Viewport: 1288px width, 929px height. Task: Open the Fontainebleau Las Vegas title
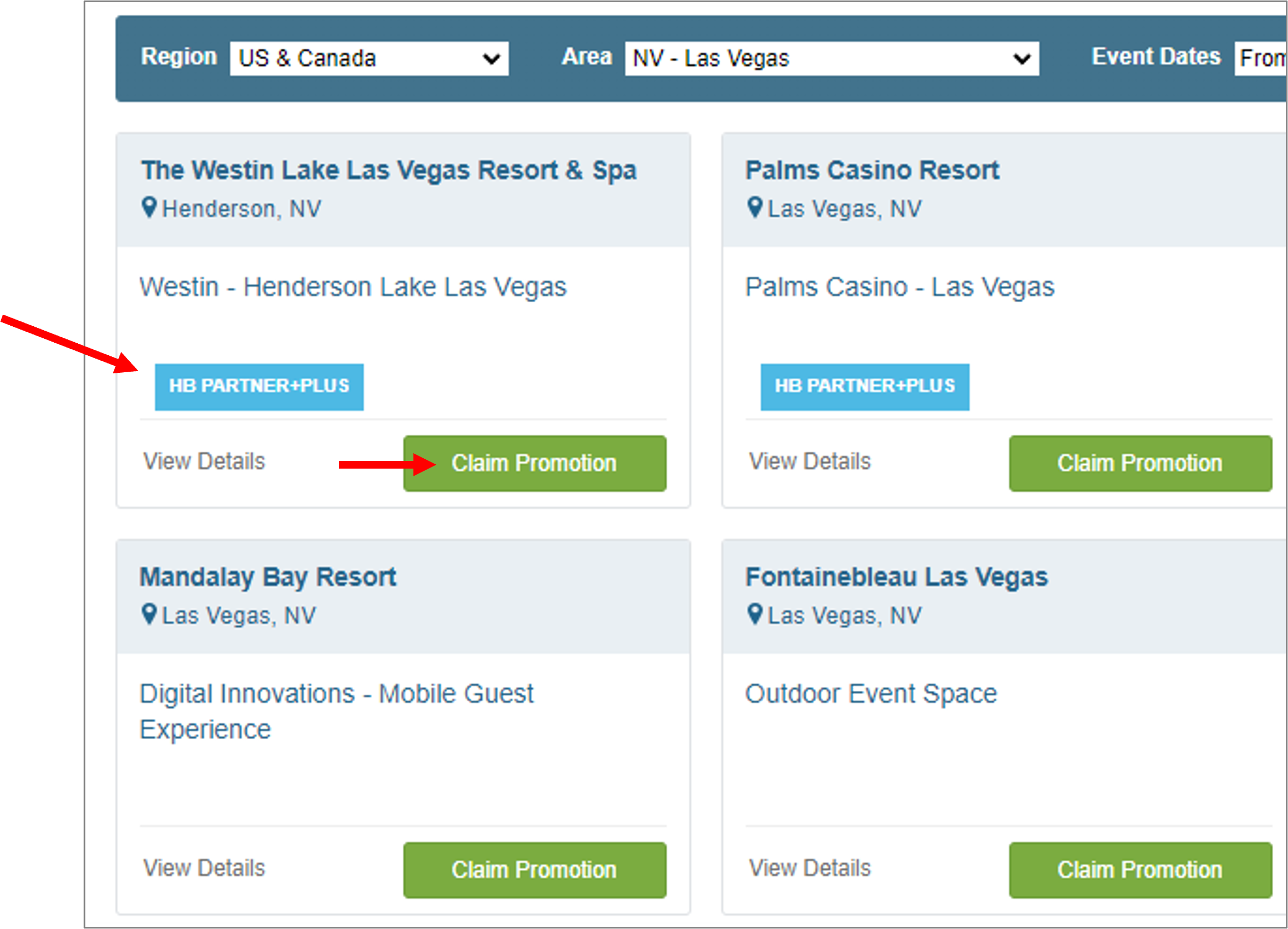[896, 577]
